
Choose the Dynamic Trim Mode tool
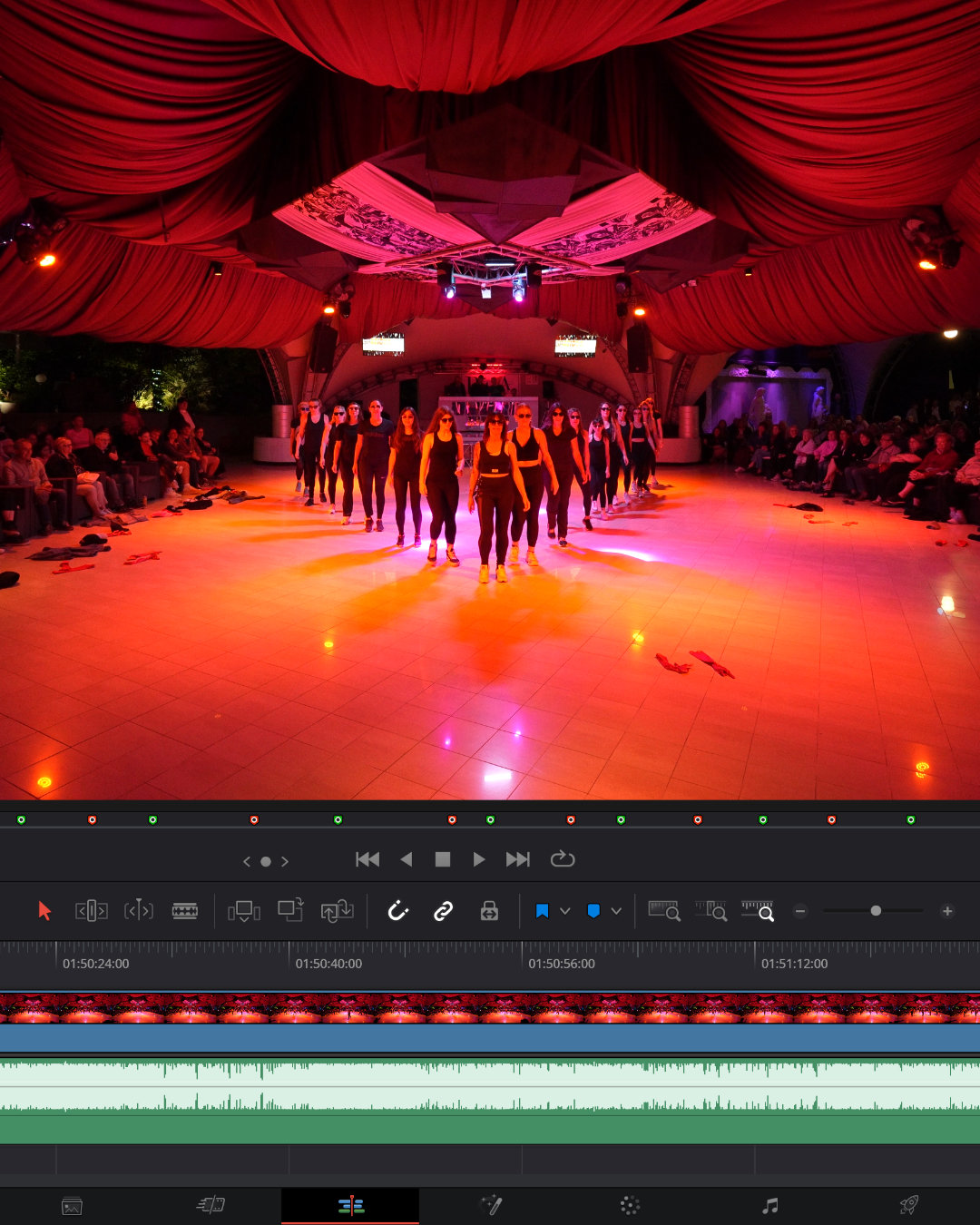click(x=138, y=911)
